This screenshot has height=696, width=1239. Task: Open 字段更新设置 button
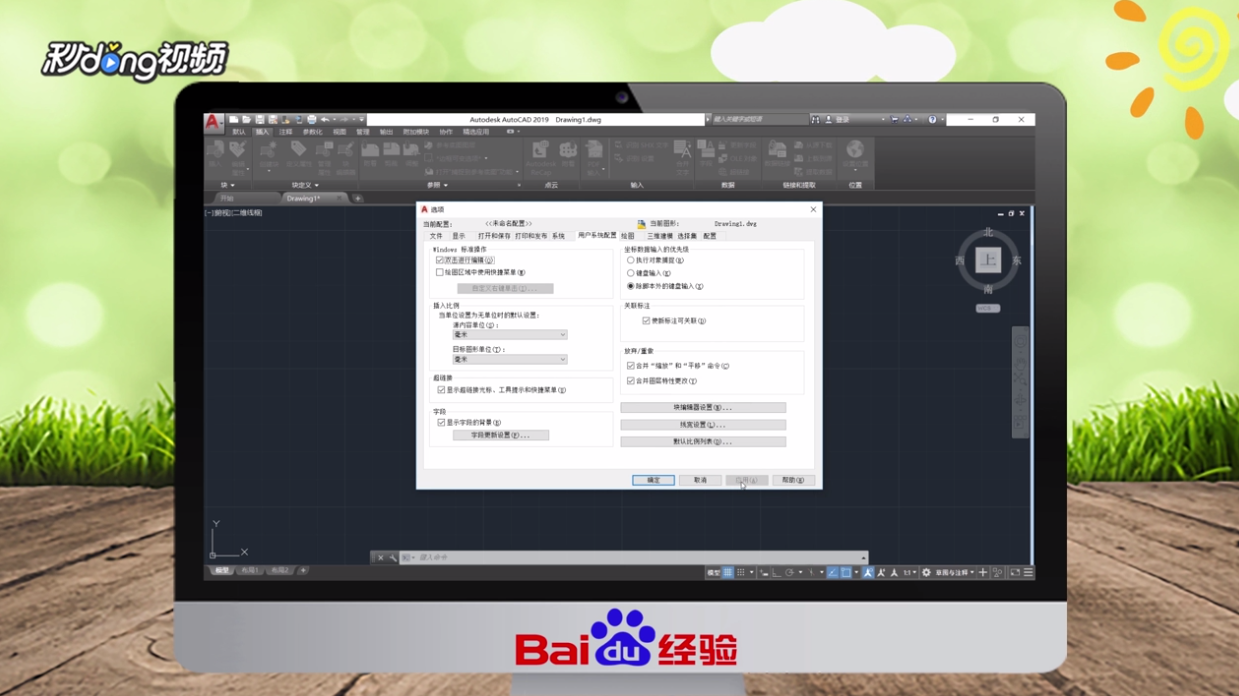(501, 435)
